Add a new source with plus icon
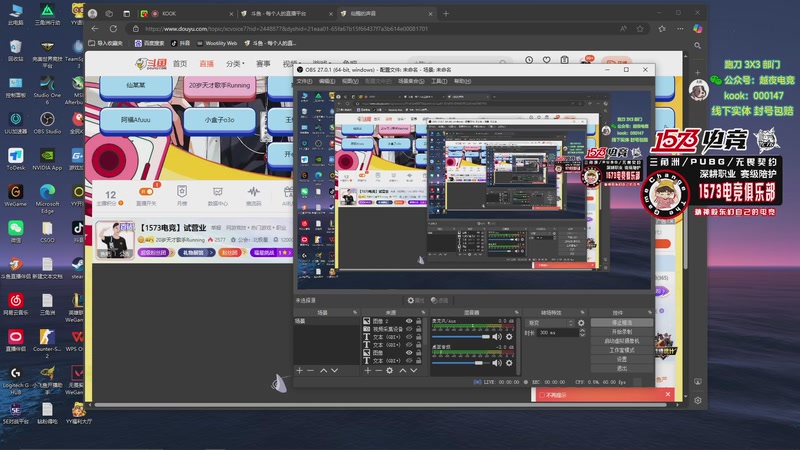Viewport: 800px width, 450px height. tap(367, 370)
